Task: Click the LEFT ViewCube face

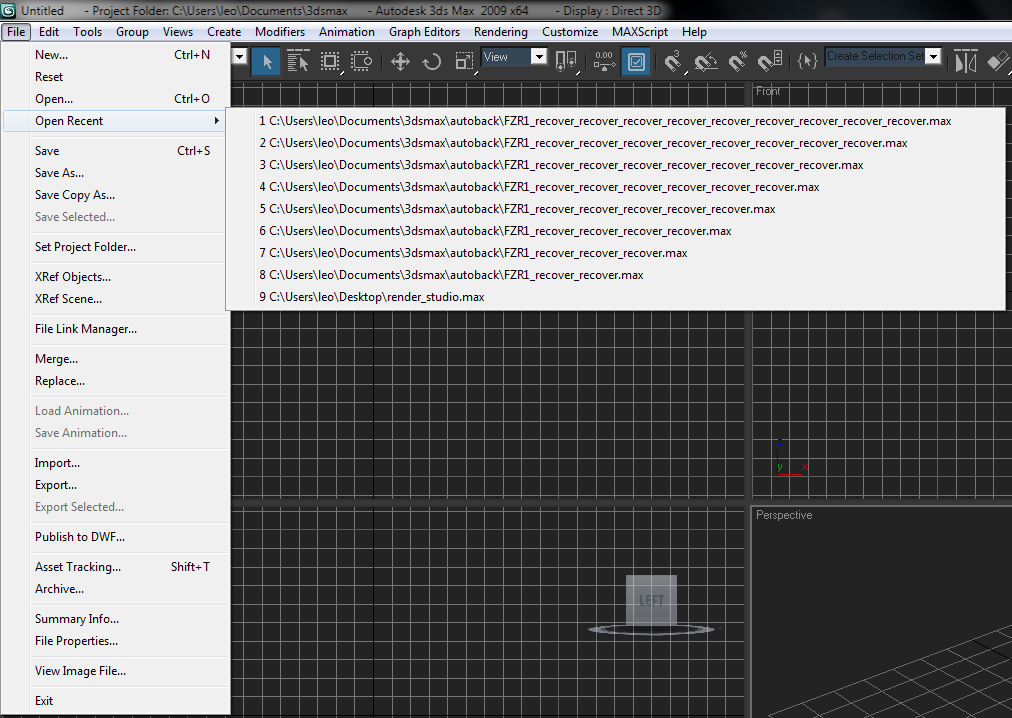Action: (x=651, y=600)
